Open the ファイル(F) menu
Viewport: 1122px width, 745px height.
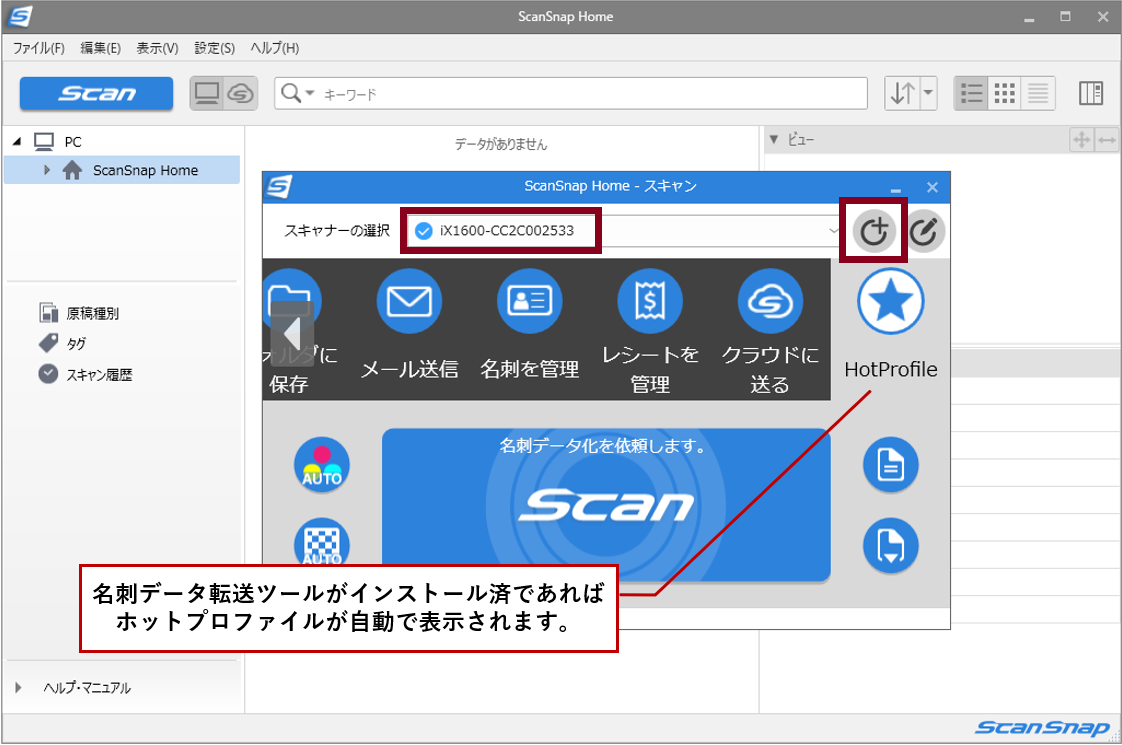click(39, 48)
